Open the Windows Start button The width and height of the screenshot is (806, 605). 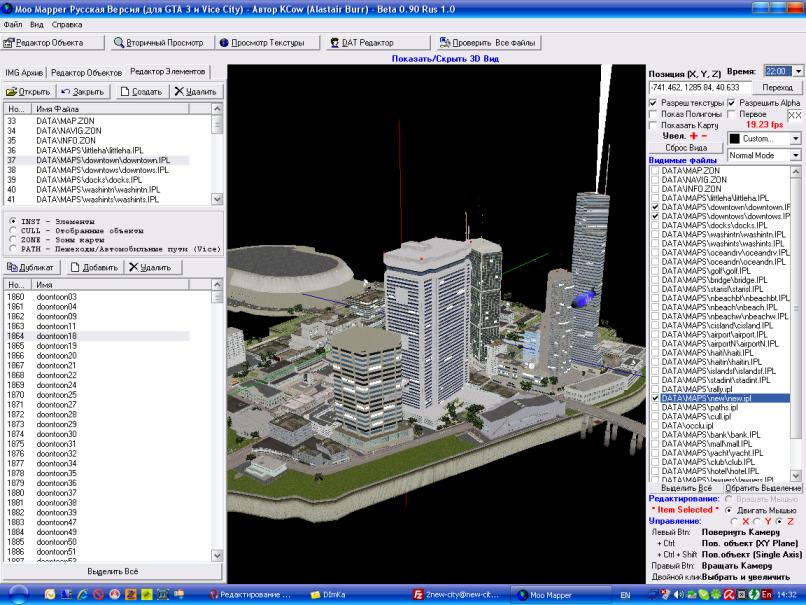coord(17,595)
